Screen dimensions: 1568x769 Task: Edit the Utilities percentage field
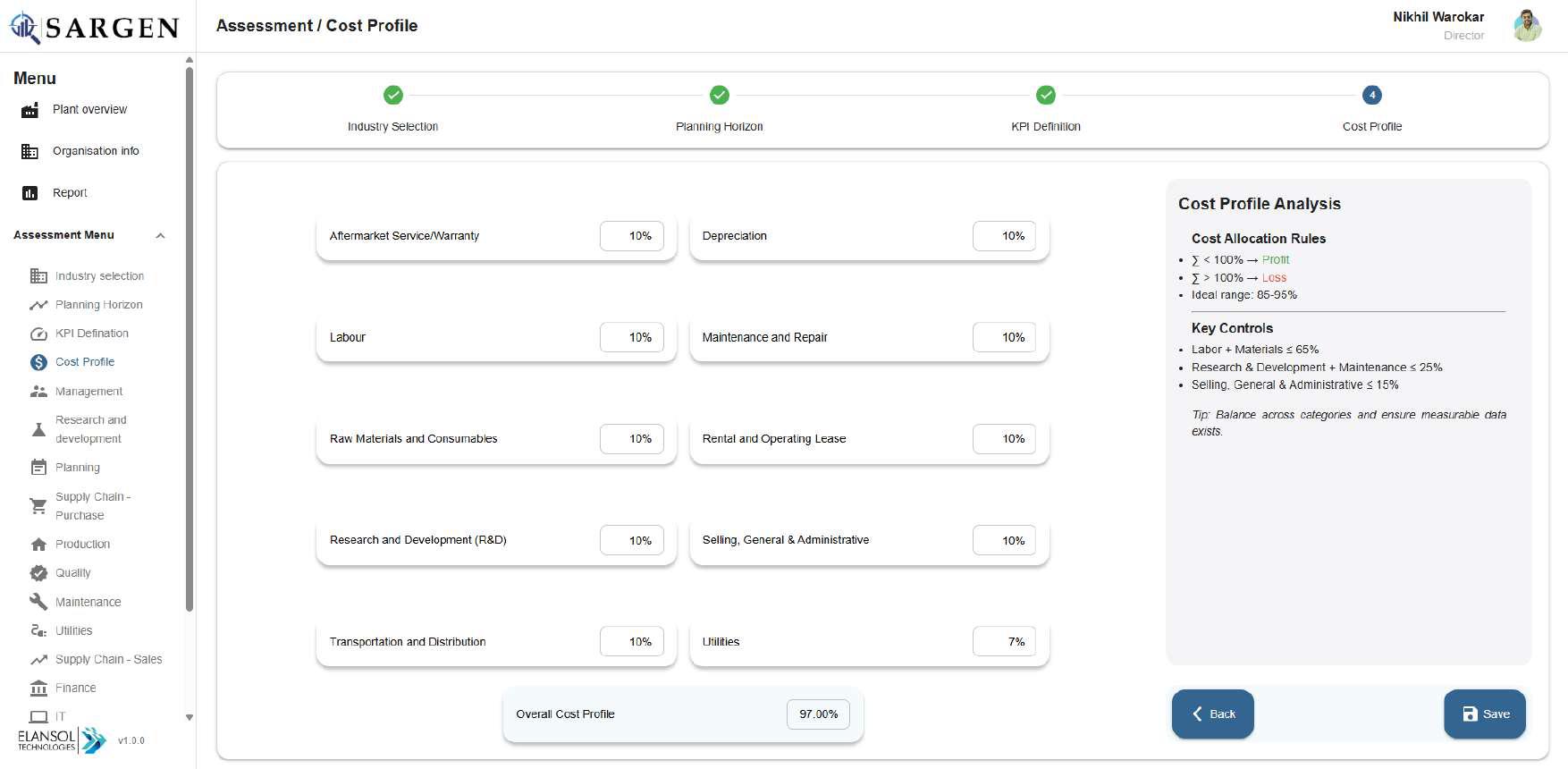click(1004, 642)
